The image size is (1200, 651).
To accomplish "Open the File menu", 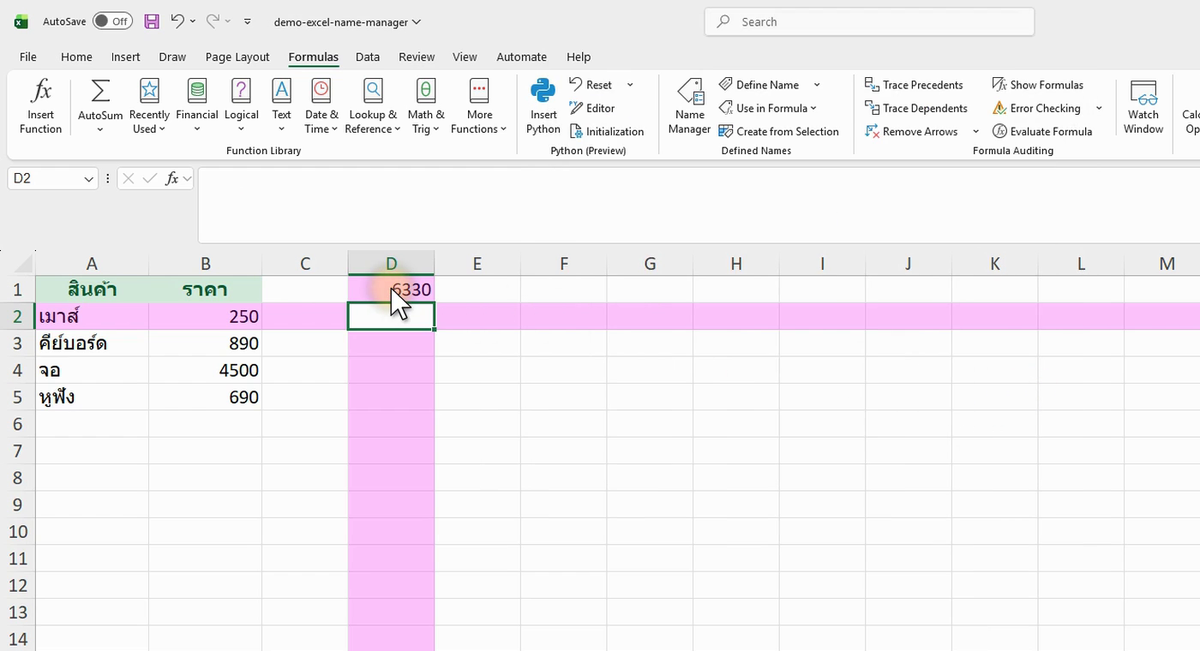I will coord(28,57).
